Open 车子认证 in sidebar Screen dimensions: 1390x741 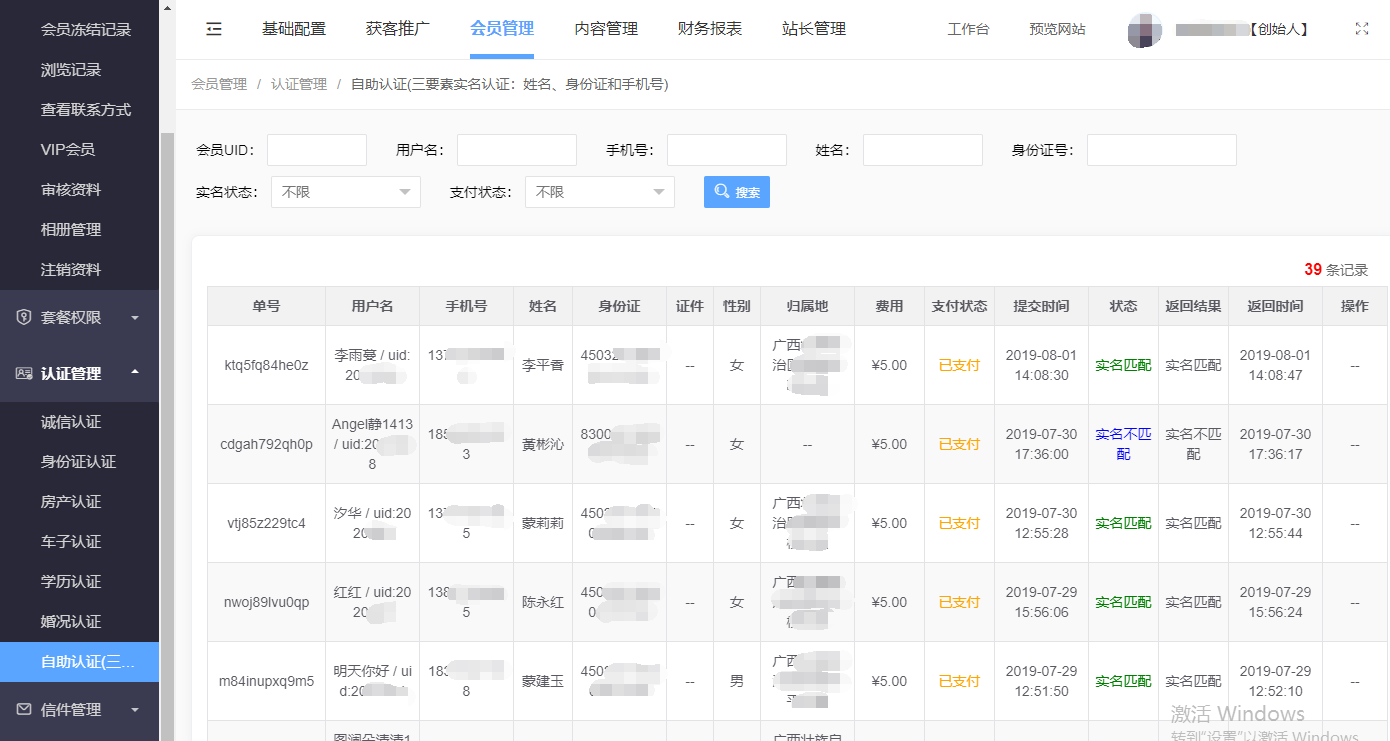(71, 542)
